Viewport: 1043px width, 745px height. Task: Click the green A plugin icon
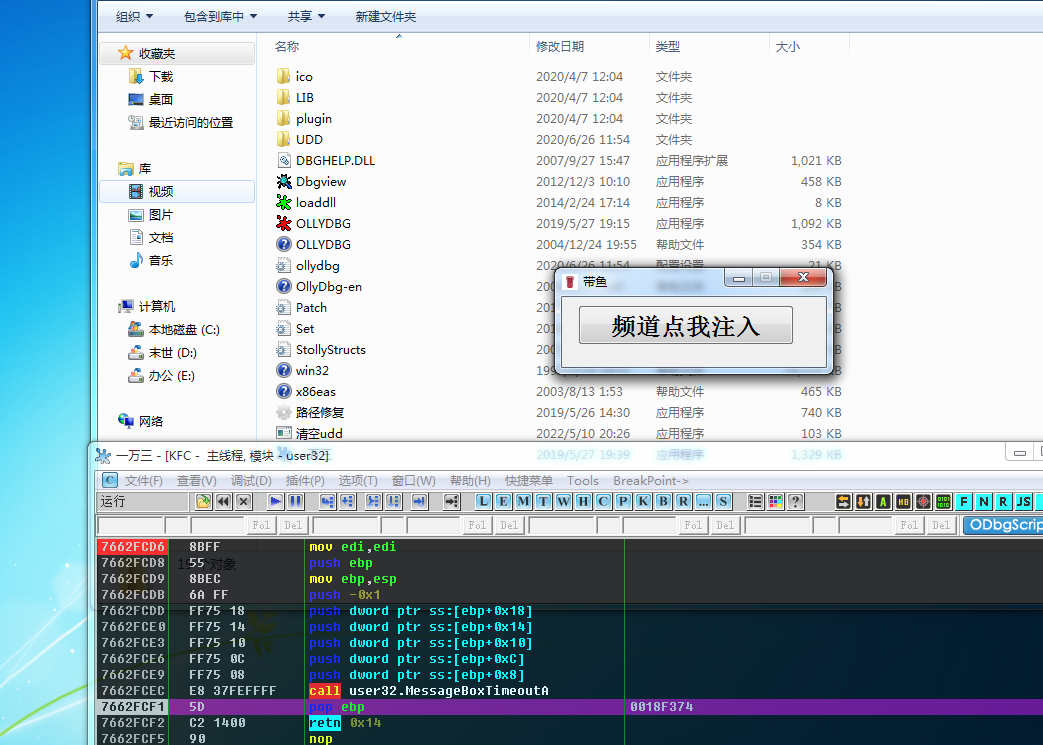click(883, 501)
